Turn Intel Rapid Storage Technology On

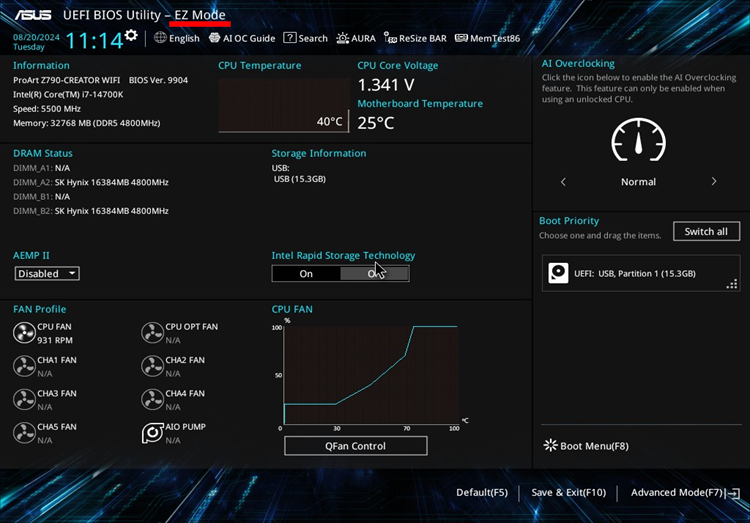306,274
